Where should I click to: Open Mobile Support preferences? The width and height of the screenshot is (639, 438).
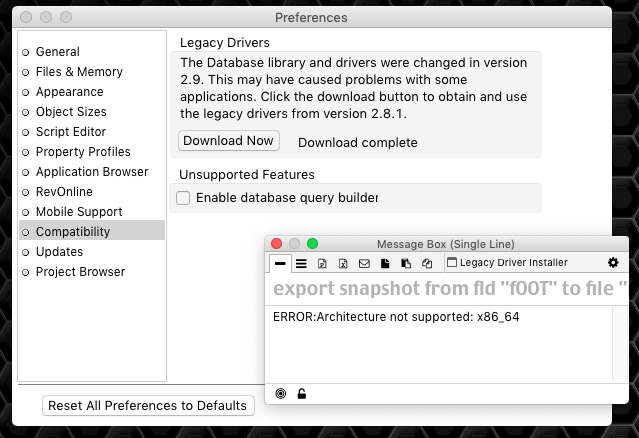[x=92, y=211]
